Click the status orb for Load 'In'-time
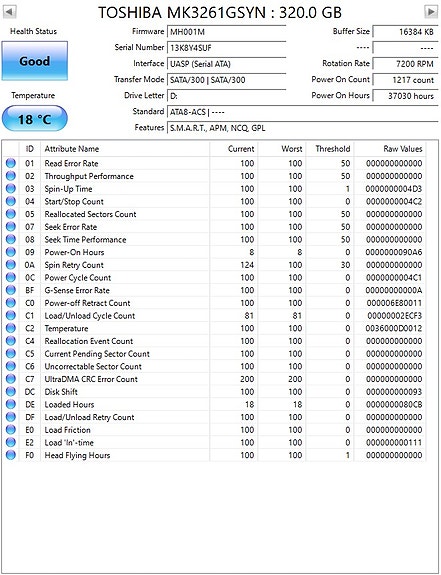 coord(11,442)
